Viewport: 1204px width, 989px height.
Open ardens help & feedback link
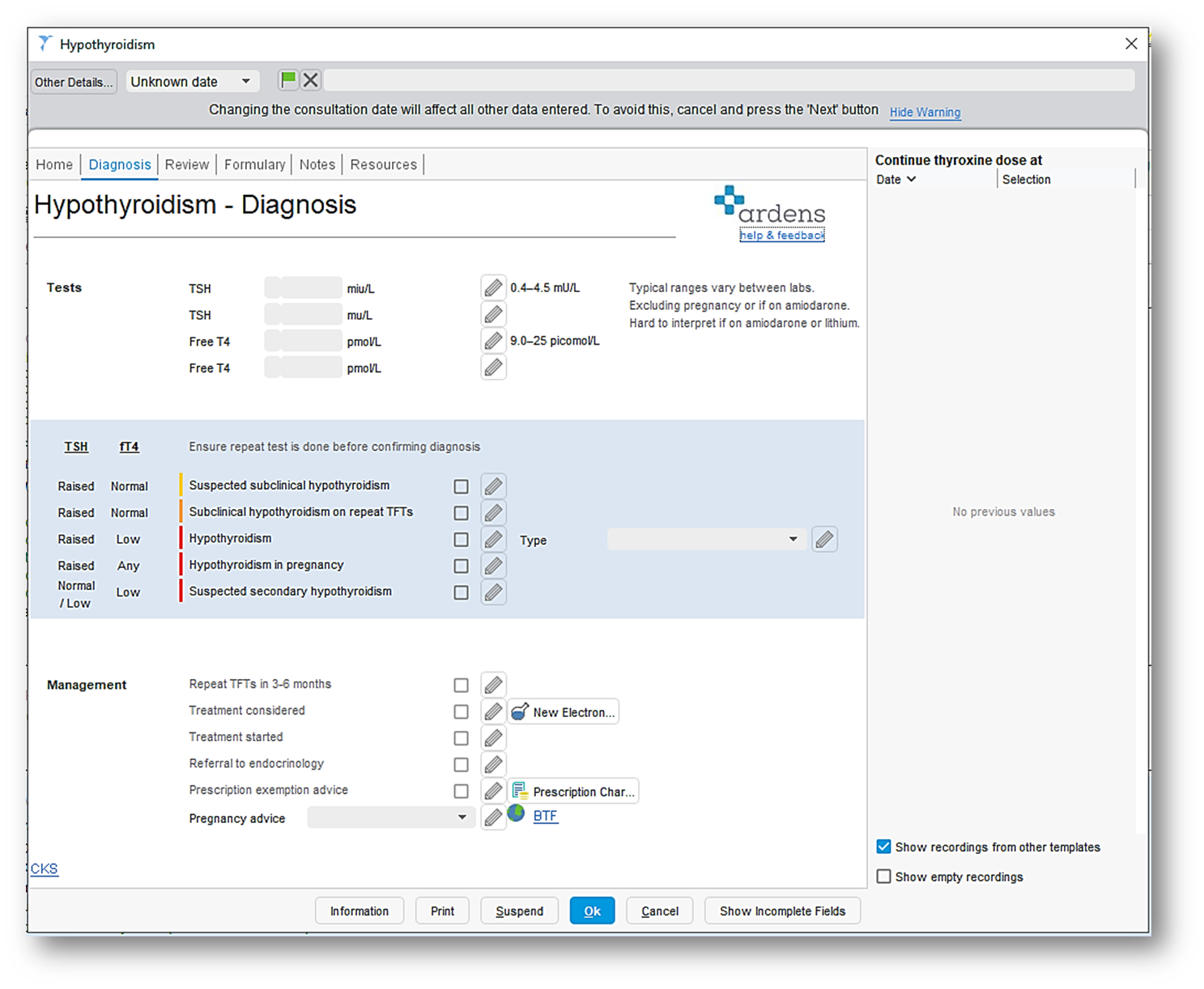pos(781,235)
